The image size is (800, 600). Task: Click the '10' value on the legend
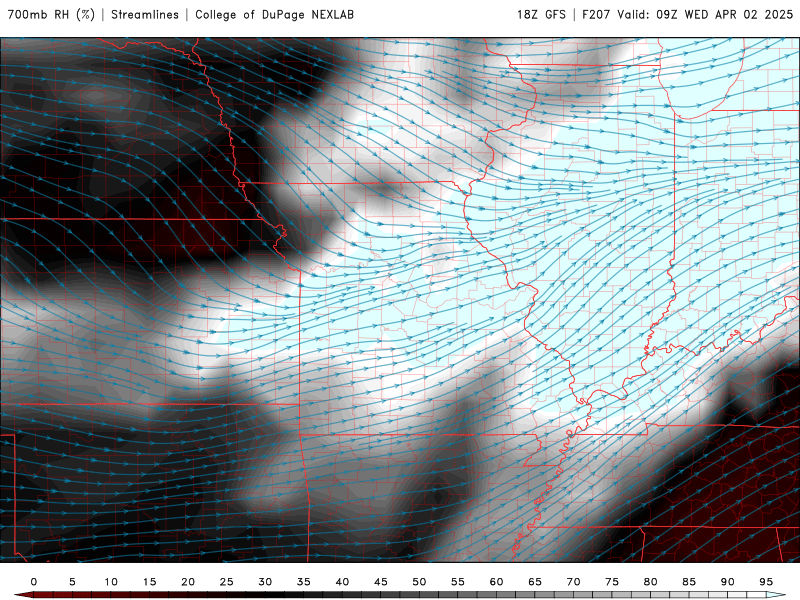111,582
